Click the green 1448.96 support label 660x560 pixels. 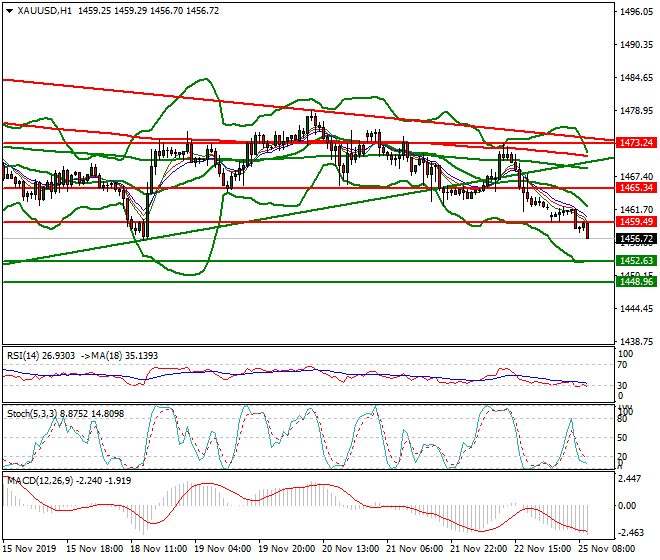(x=636, y=281)
